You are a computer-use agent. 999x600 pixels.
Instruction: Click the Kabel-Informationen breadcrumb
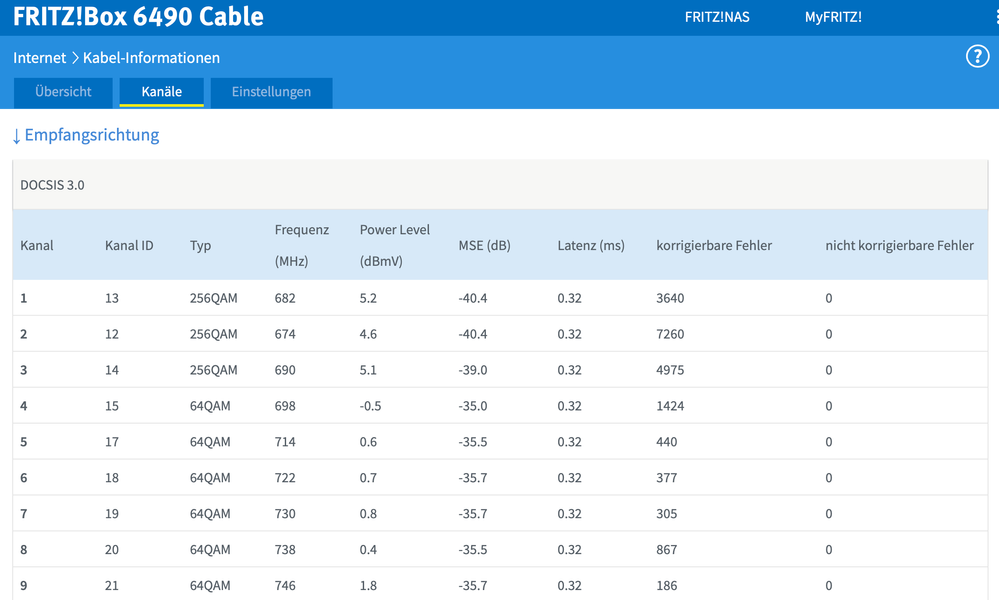tap(151, 58)
